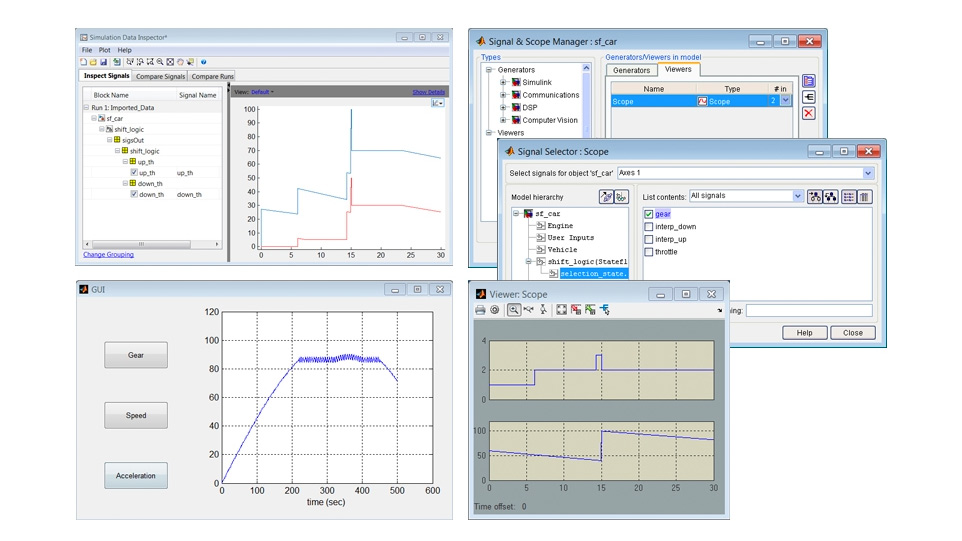Check the throttle signal checkbox

649,251
